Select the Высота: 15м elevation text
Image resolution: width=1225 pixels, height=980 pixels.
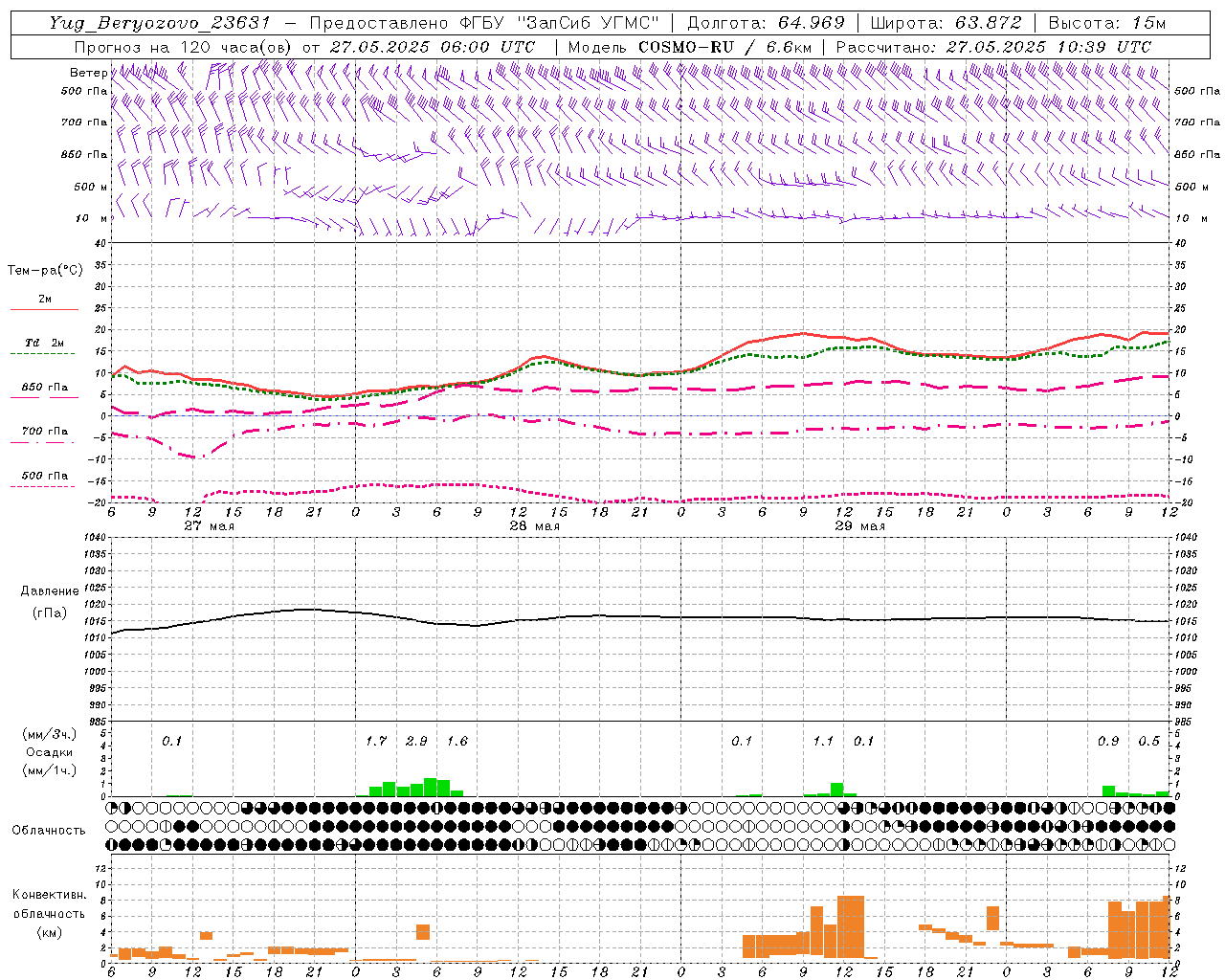1107,23
